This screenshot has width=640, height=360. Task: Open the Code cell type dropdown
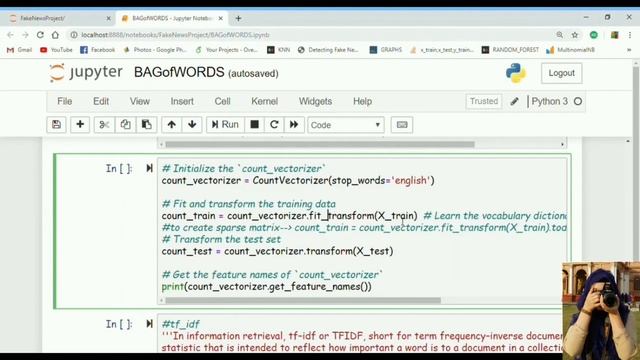tap(346, 125)
